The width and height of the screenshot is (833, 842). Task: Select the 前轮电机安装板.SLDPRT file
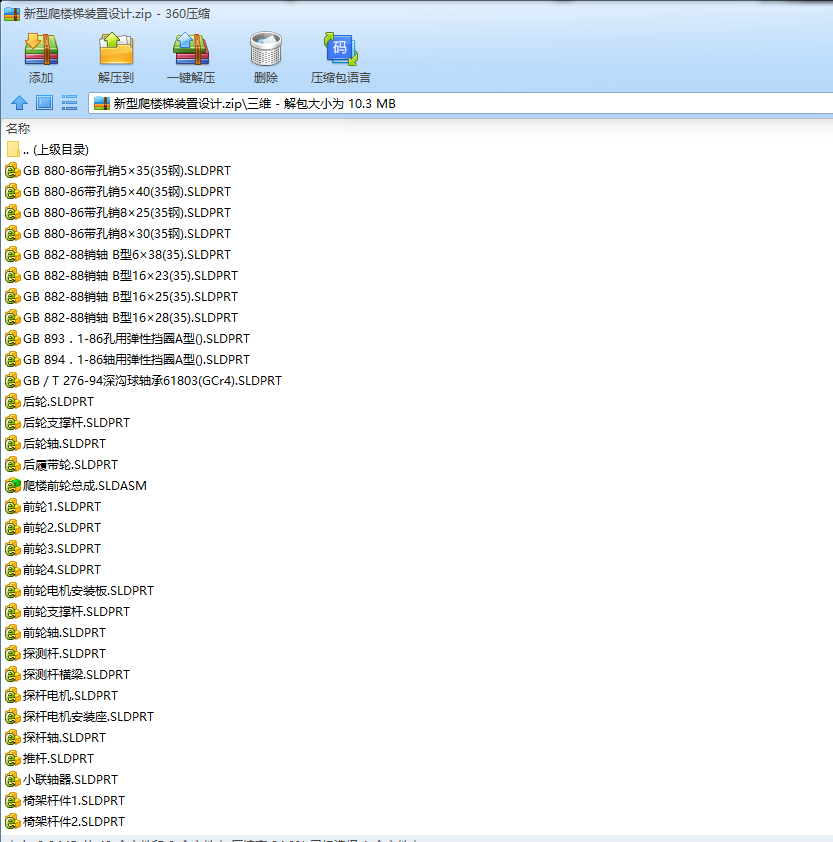click(79, 590)
